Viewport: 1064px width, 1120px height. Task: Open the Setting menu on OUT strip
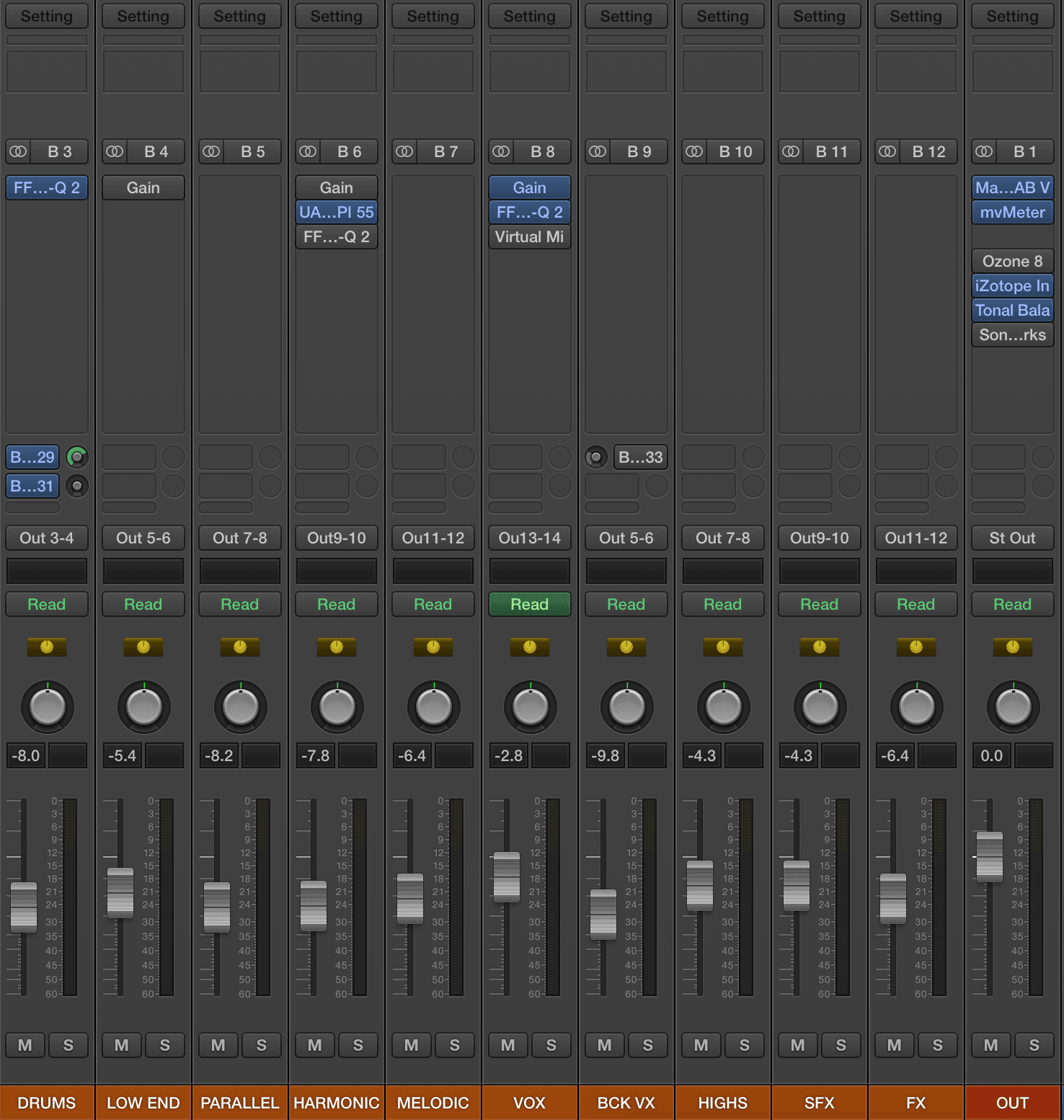(x=1013, y=17)
